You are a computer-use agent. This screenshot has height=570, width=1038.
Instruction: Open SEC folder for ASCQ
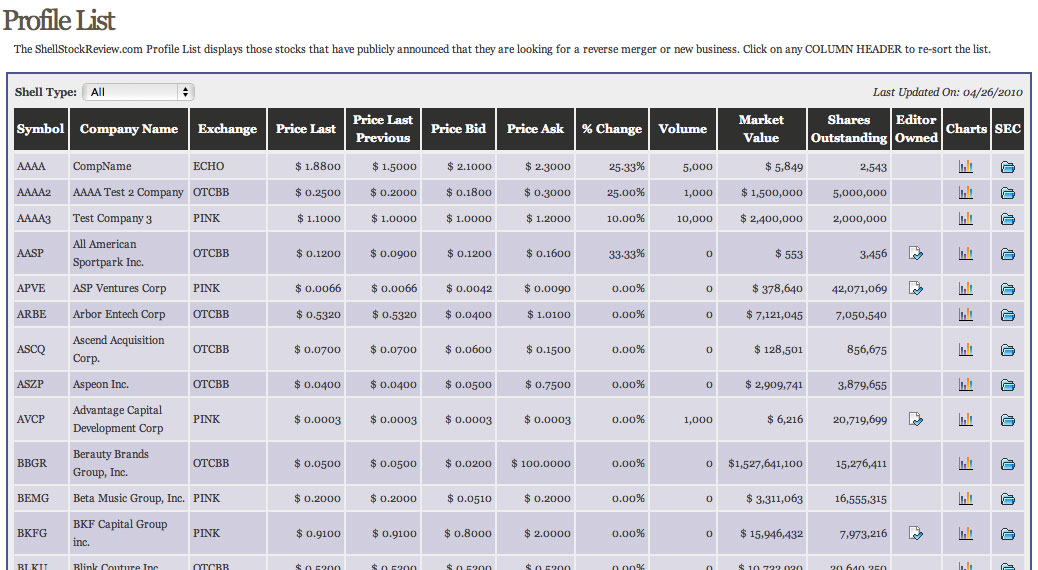click(1008, 350)
